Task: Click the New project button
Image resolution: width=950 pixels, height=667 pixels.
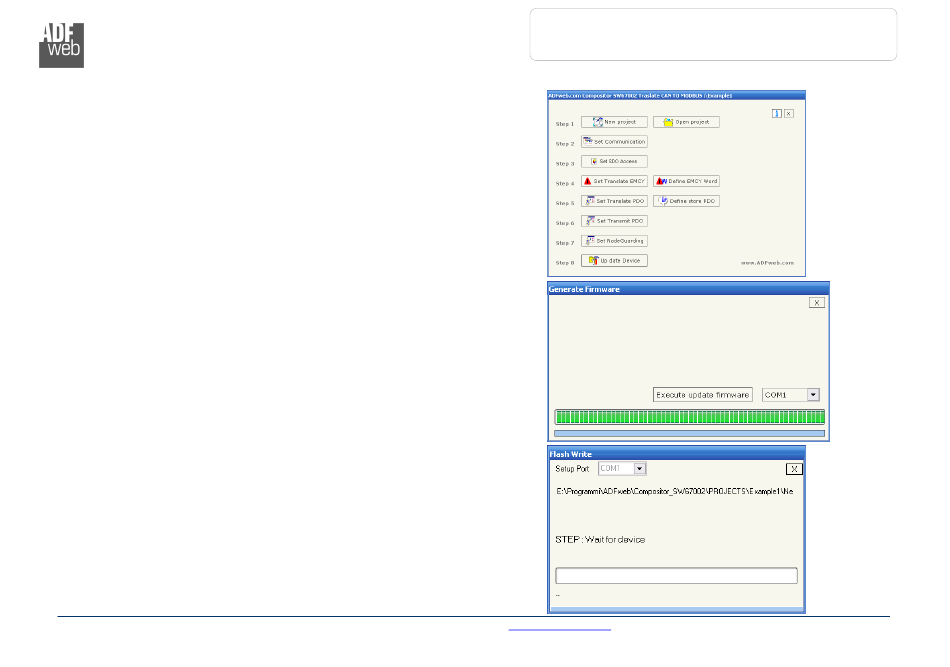Action: (614, 122)
